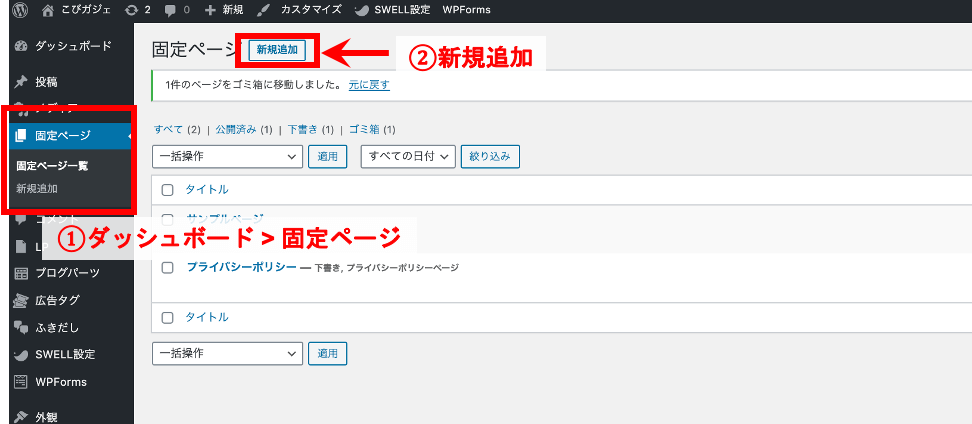Open 投稿 in the sidebar
Image resolution: width=972 pixels, height=424 pixels.
pos(46,81)
